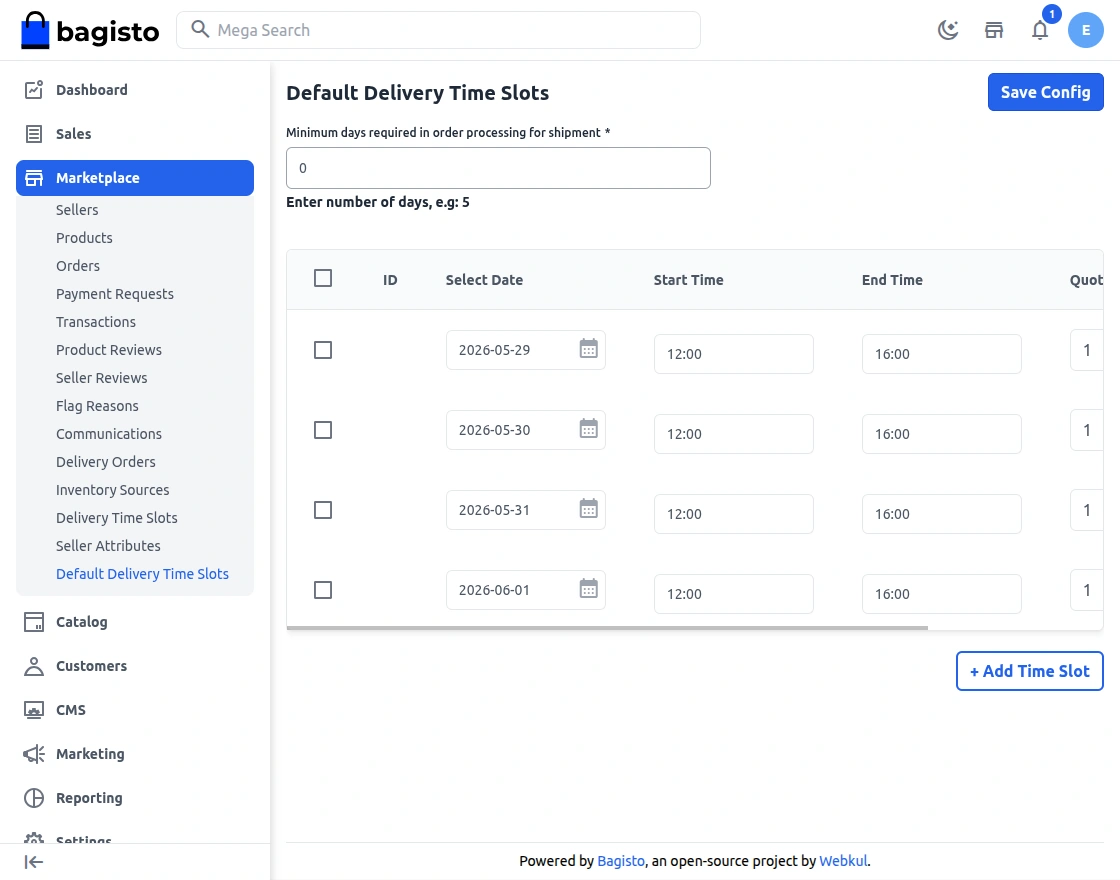Viewport: 1120px width, 880px height.
Task: Open Catalog menu item
Action: click(x=135, y=621)
